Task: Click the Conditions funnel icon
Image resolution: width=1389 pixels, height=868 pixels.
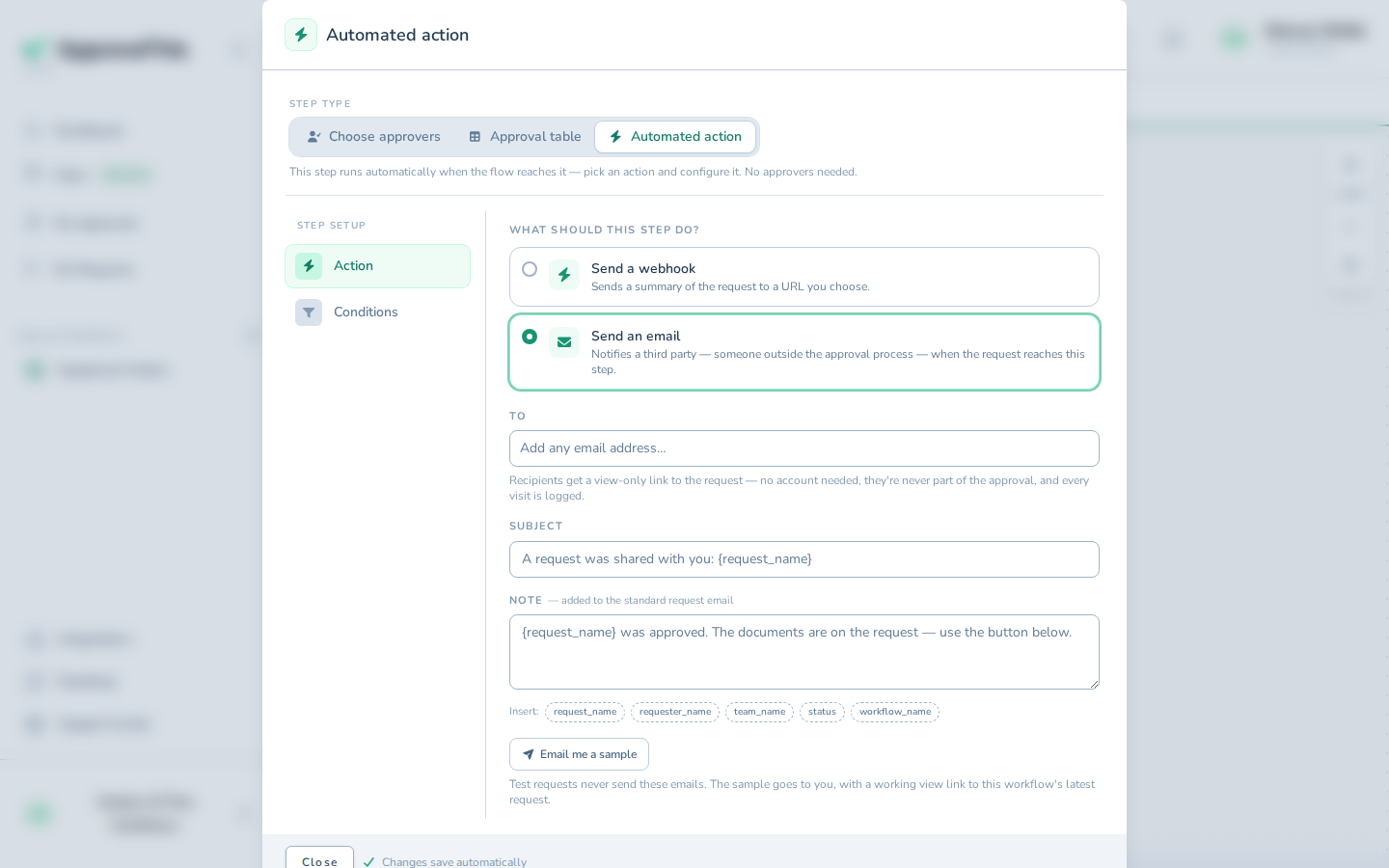Action: point(309,312)
